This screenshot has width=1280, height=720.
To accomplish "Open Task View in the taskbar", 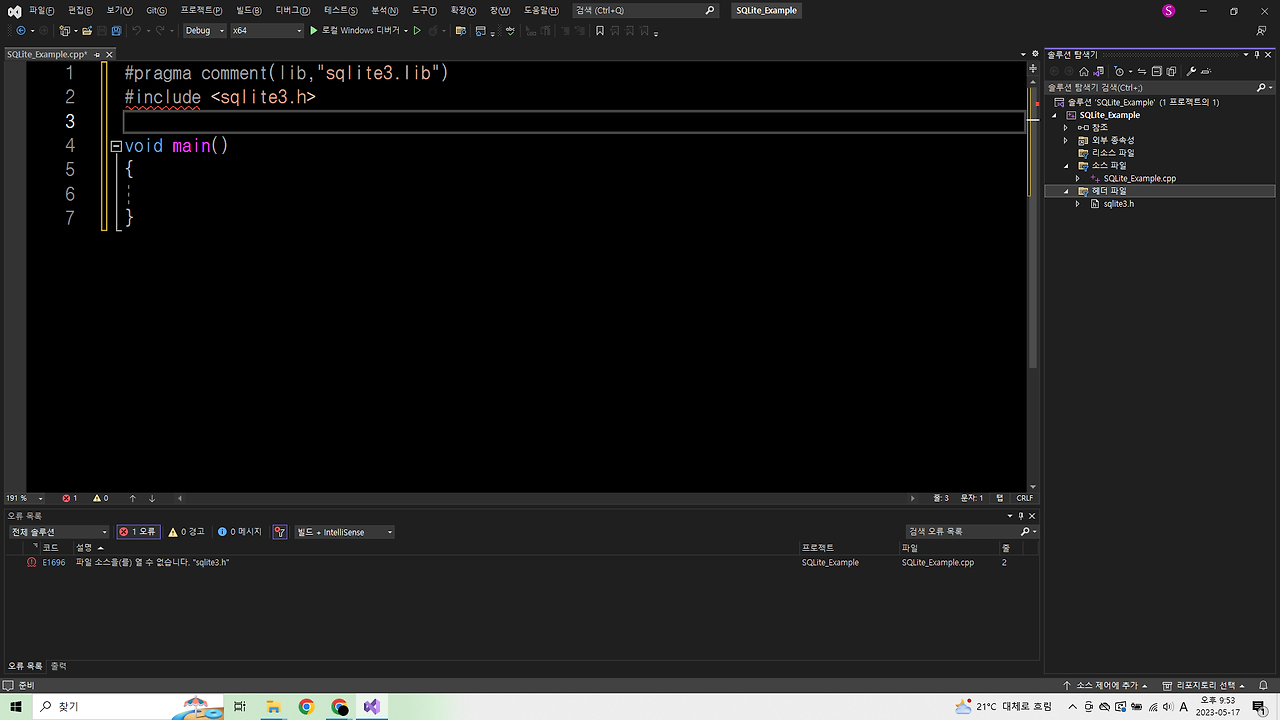I will 240,706.
